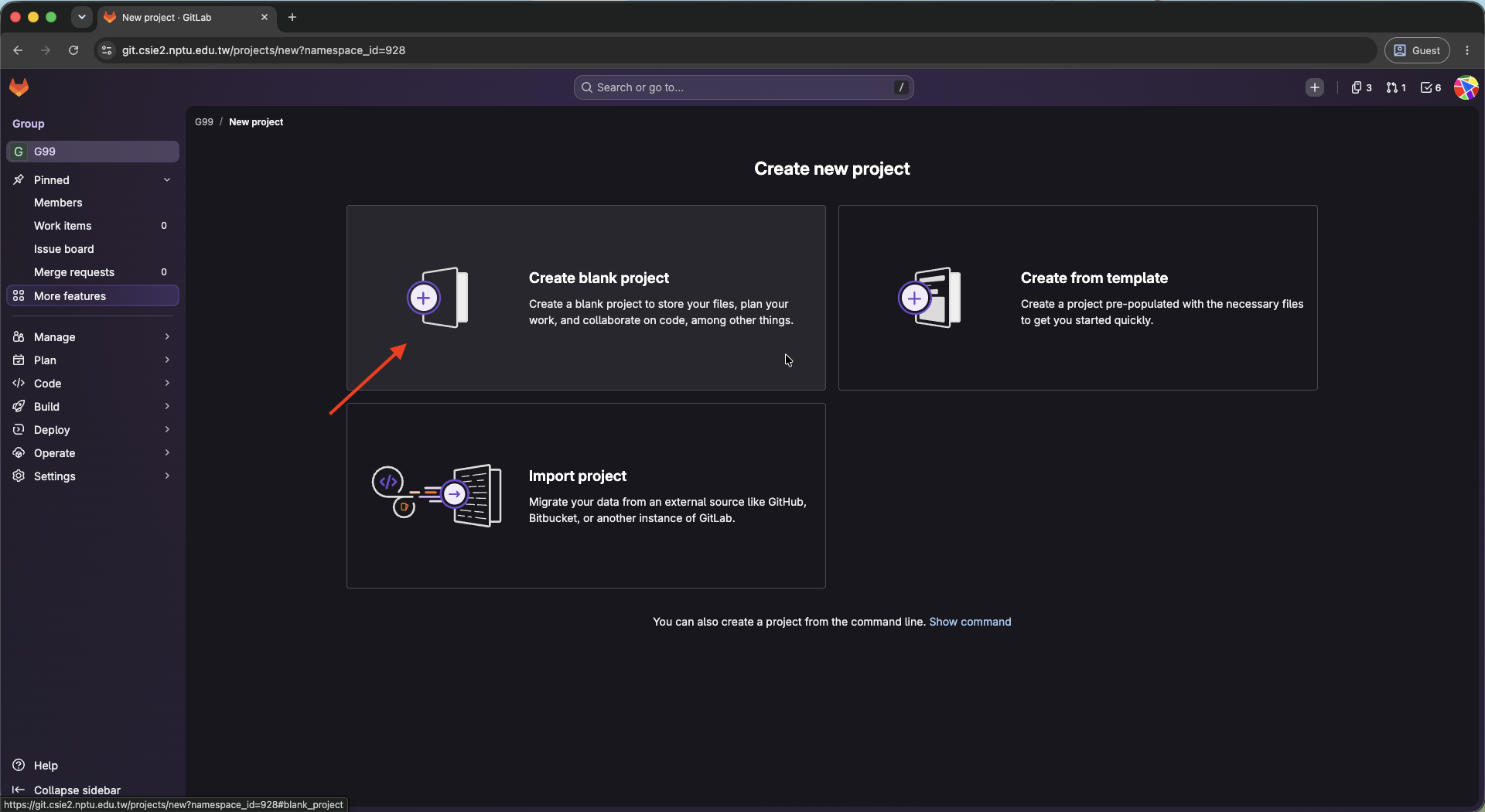
Task: Collapse the Pinned section chevron
Action: 167,179
